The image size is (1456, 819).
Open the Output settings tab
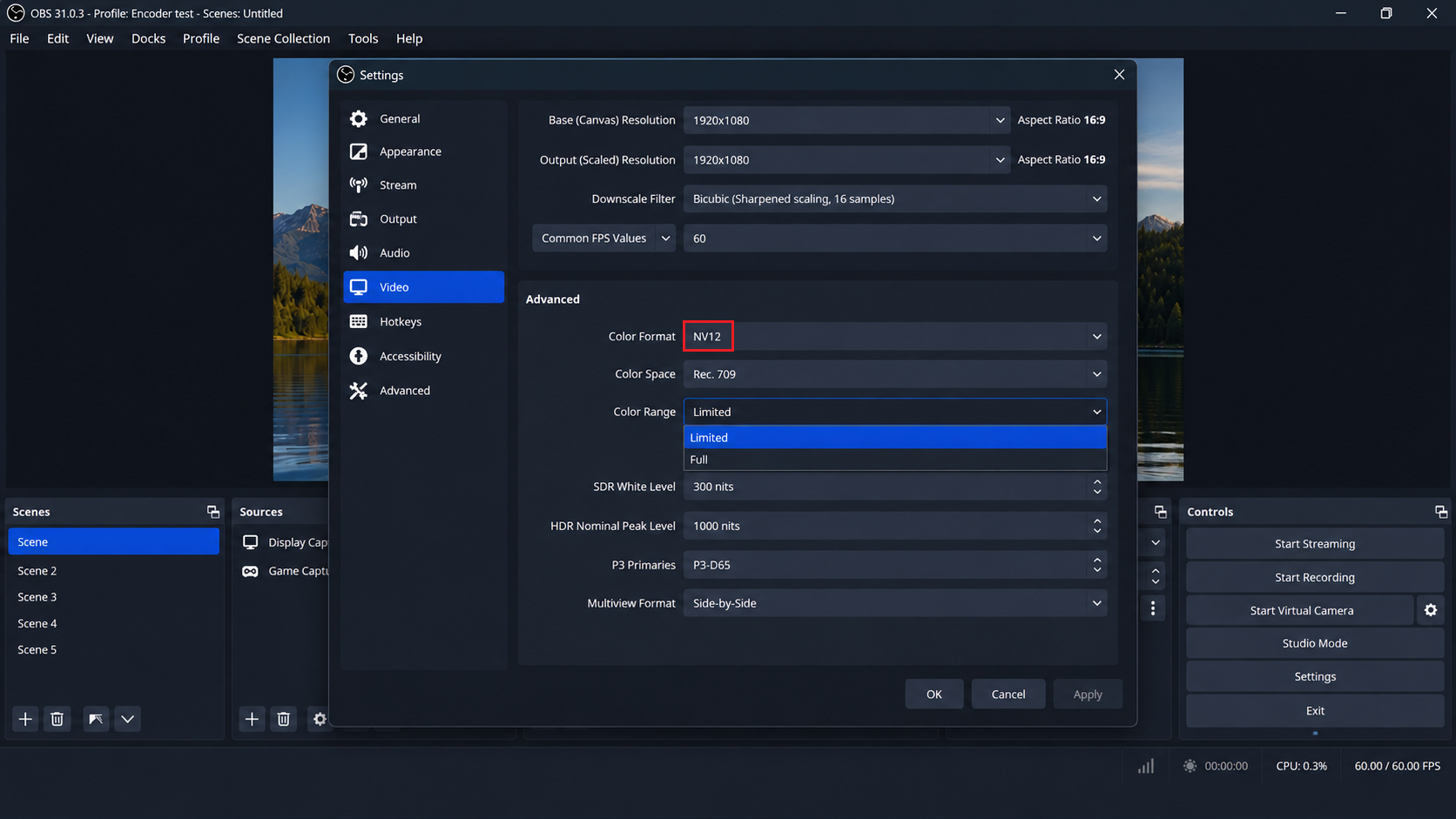click(x=424, y=219)
